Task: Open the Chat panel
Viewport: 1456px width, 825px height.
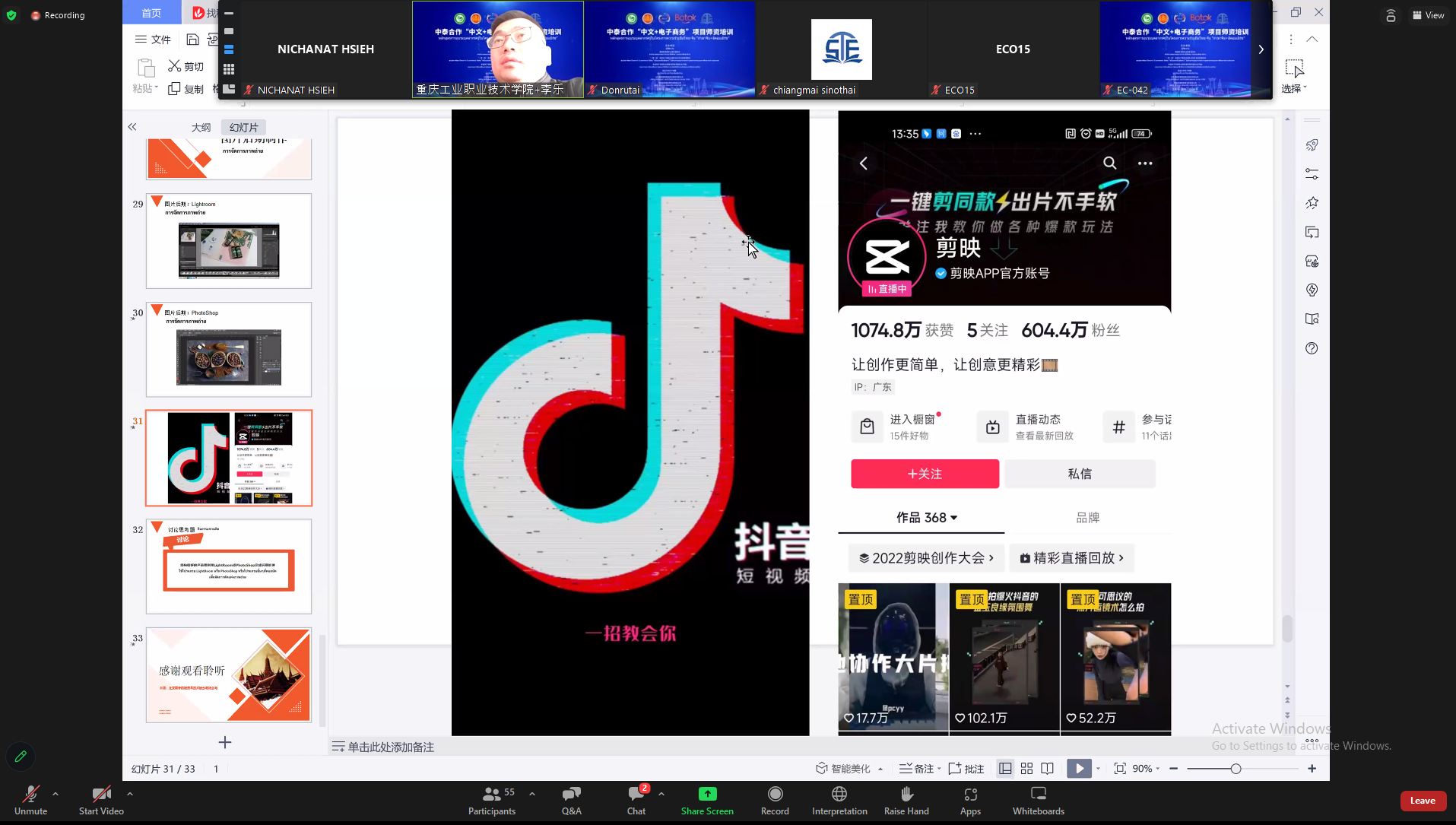Action: click(x=636, y=801)
